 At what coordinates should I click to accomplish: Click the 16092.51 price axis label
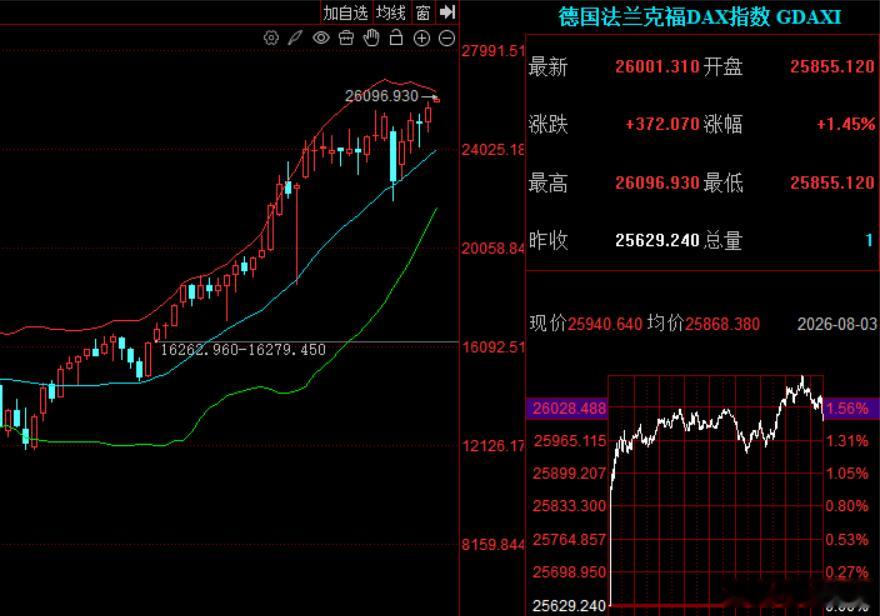point(493,347)
